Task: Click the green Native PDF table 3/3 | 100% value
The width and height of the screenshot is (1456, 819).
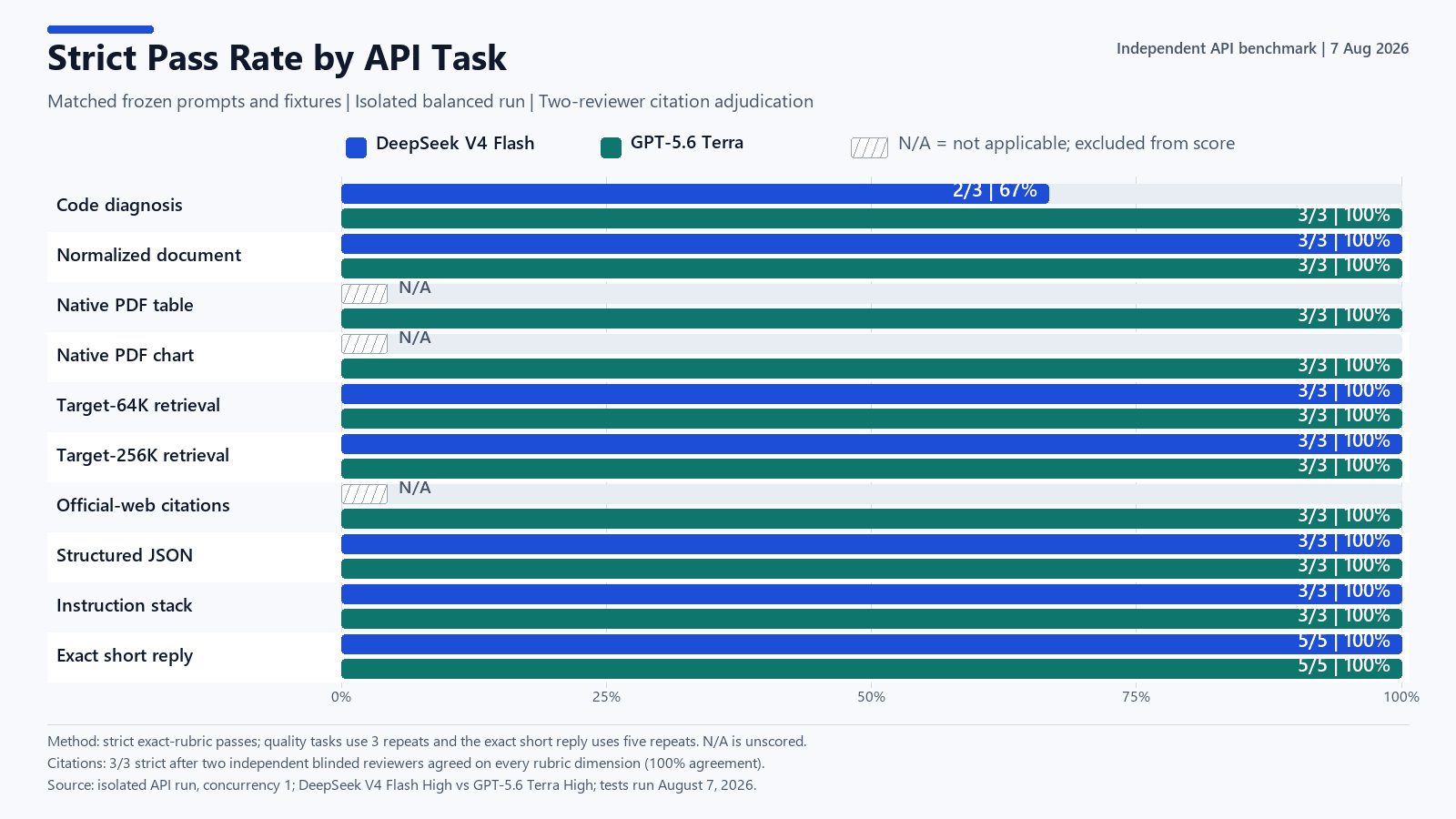Action: [x=1344, y=316]
